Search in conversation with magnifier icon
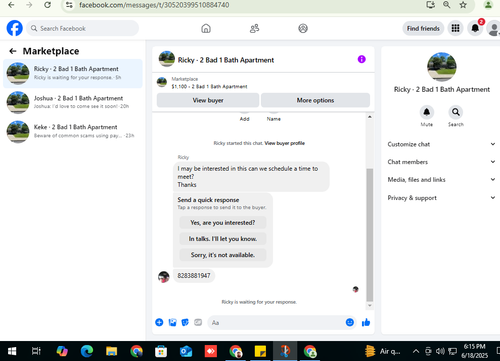 (456, 112)
